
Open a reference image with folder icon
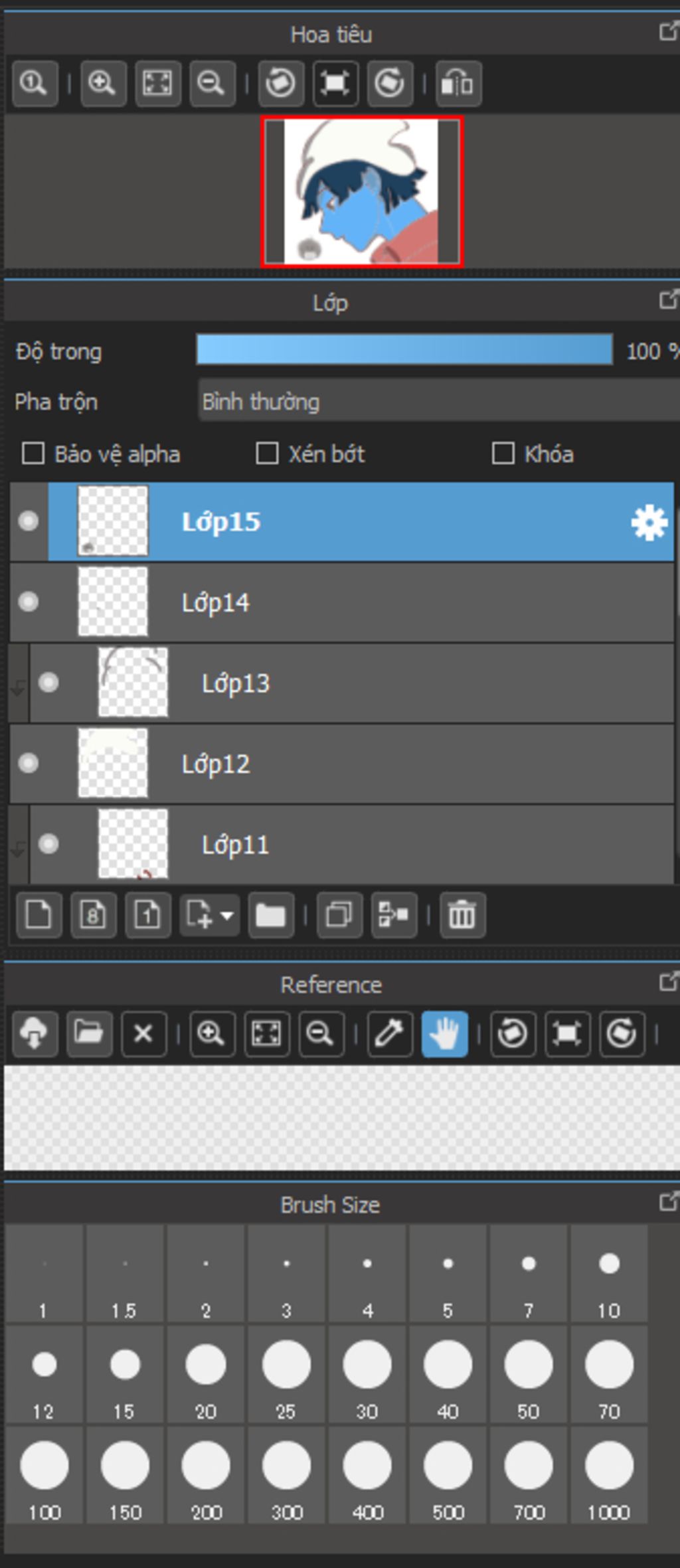pos(89,1034)
